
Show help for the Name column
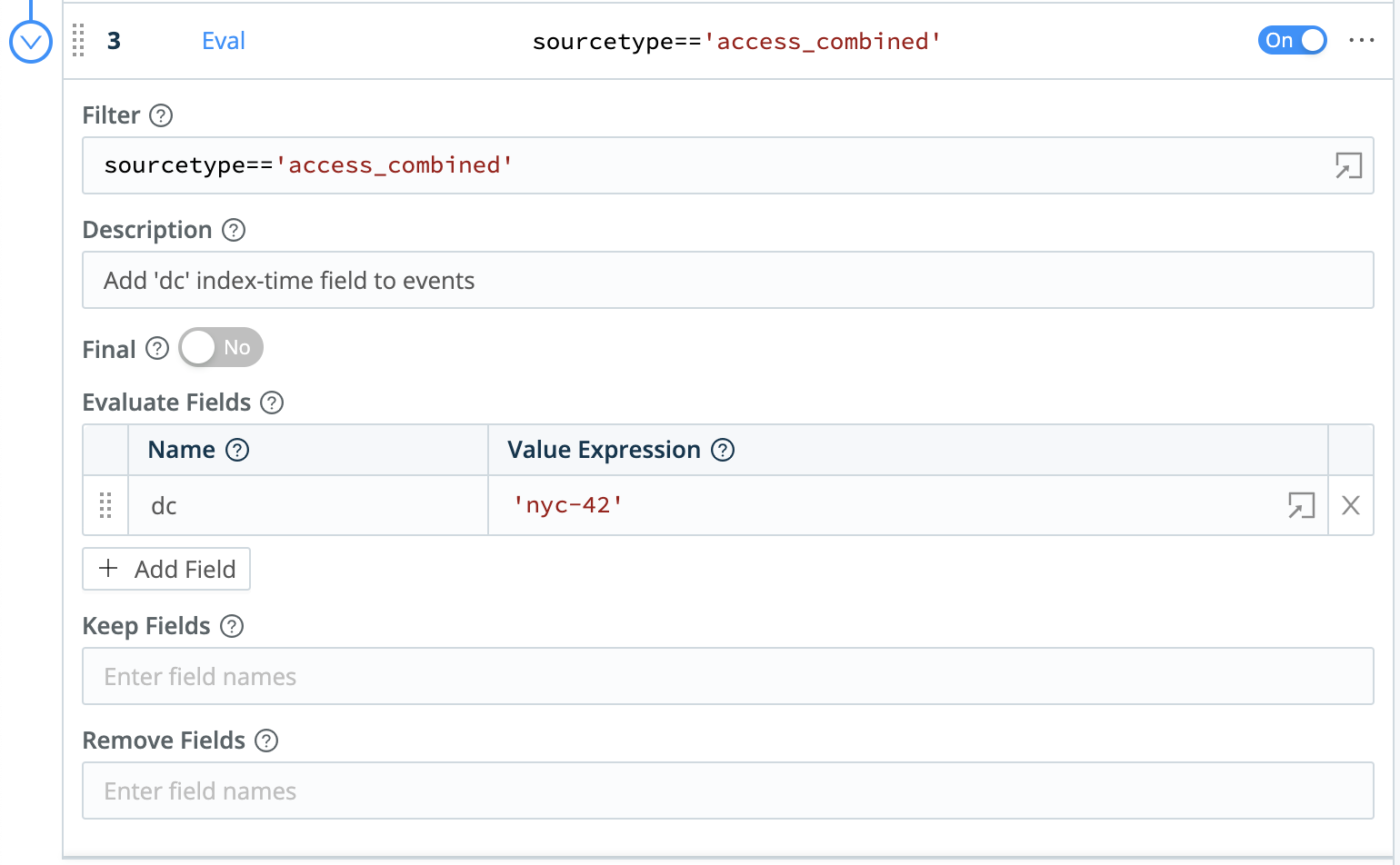(x=237, y=450)
